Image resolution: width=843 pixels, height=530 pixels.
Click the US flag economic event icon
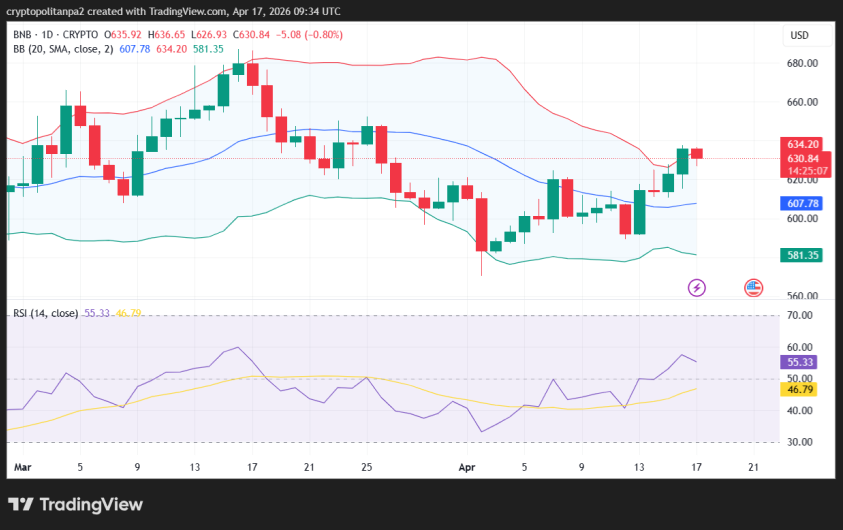(754, 288)
